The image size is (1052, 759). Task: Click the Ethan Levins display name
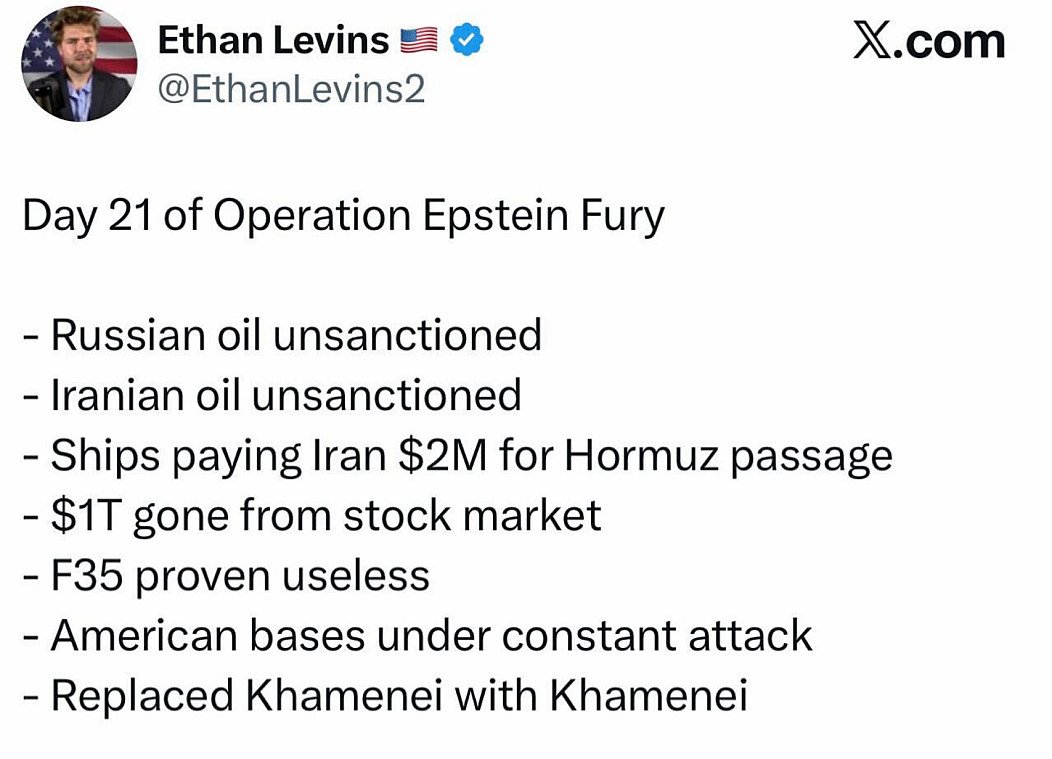click(x=273, y=40)
